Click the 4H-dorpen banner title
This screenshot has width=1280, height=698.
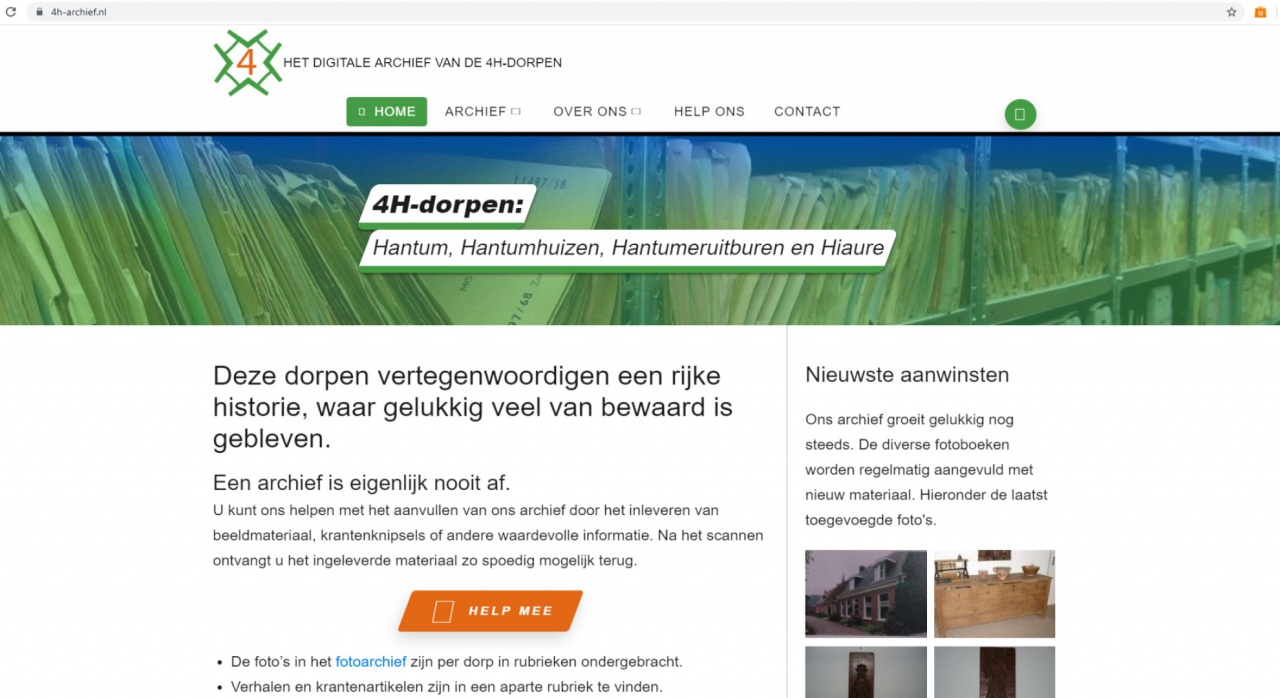(447, 205)
